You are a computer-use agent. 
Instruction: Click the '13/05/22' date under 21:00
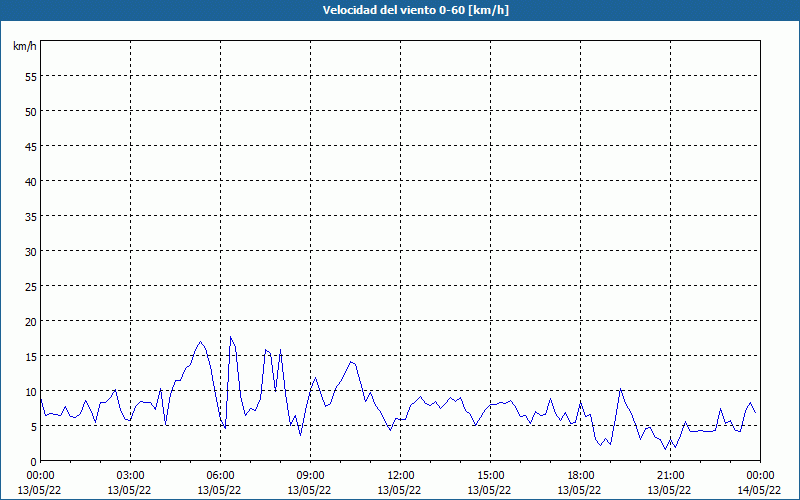point(669,490)
